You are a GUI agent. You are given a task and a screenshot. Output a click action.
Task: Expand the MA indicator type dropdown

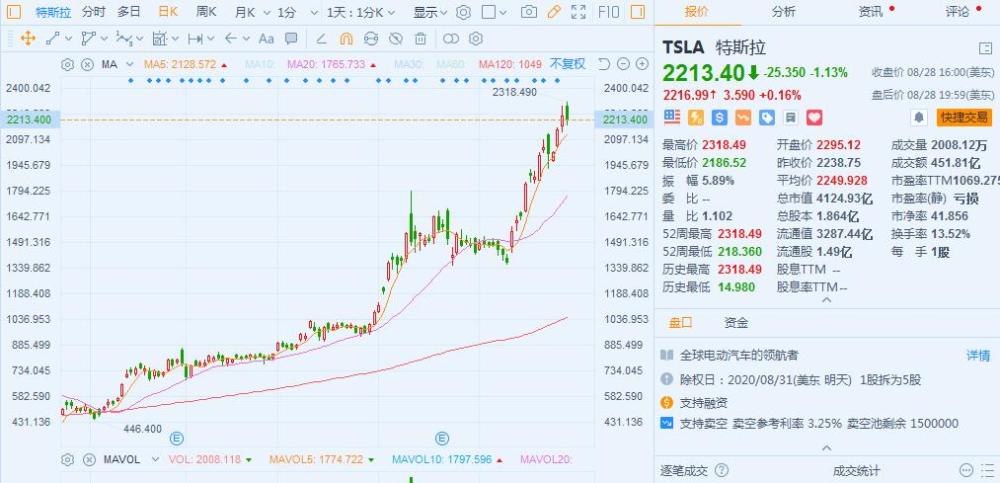(130, 64)
